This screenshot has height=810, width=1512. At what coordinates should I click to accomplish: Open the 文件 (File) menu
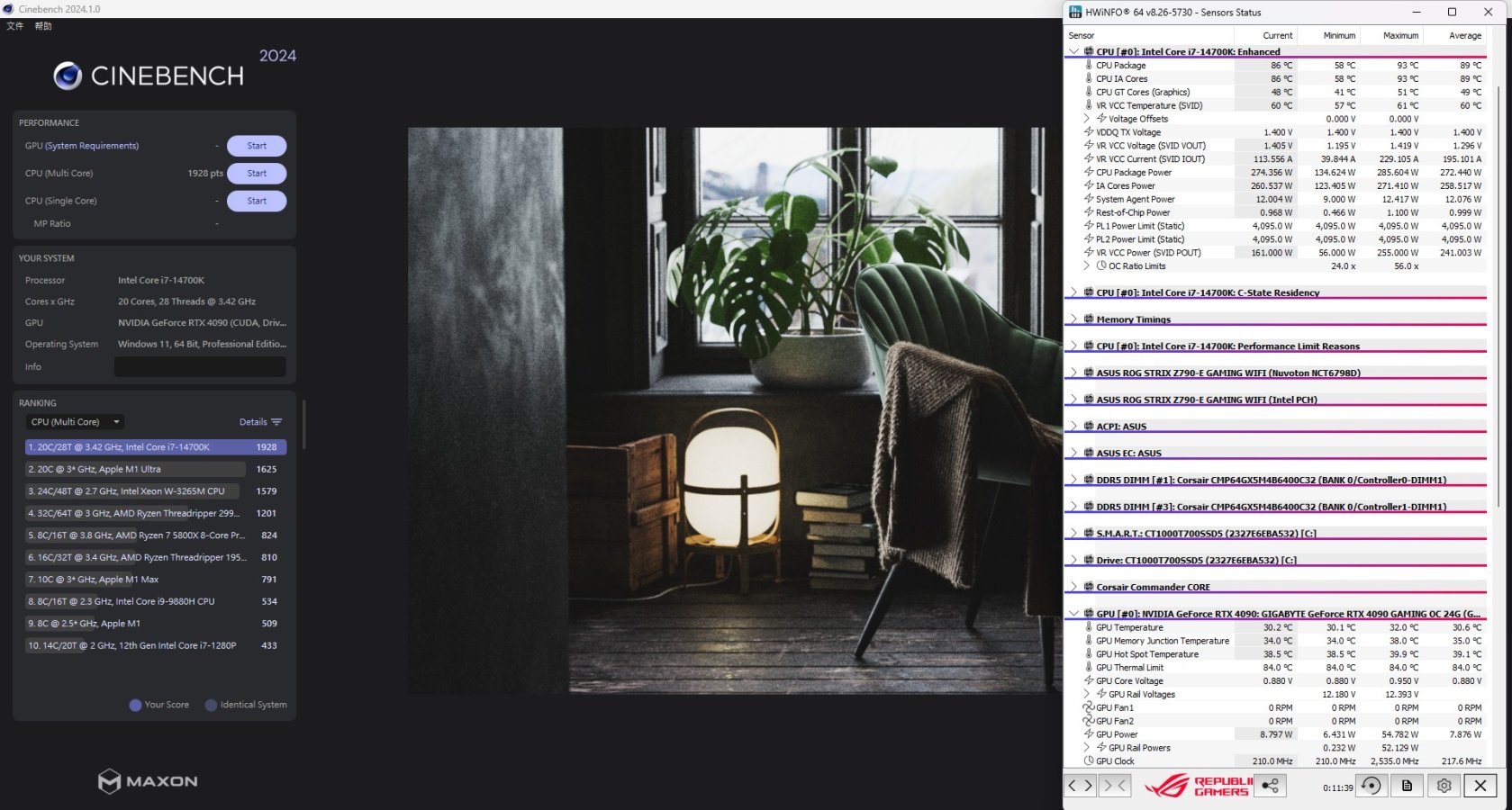click(14, 26)
